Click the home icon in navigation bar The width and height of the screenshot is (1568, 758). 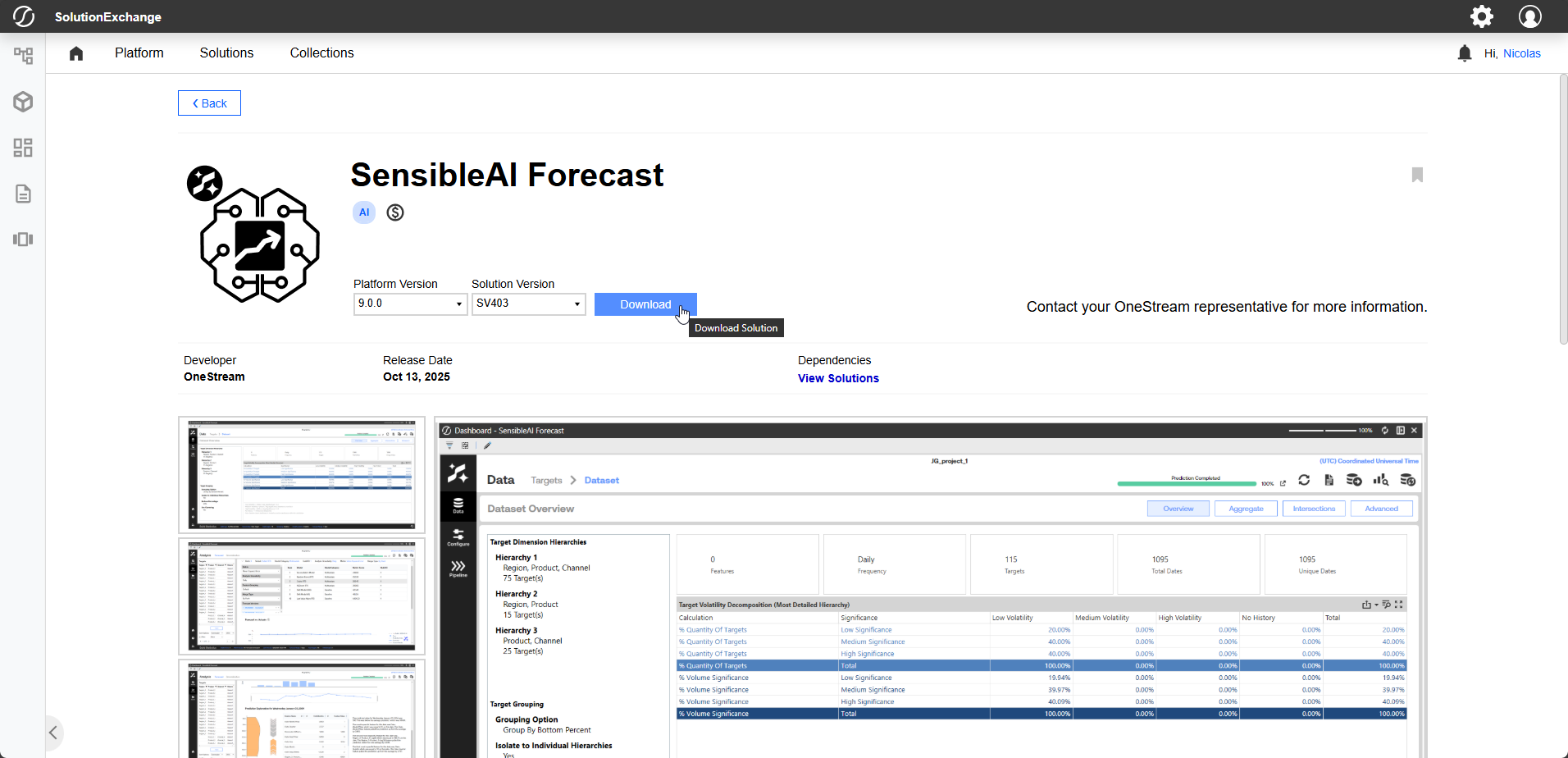76,53
